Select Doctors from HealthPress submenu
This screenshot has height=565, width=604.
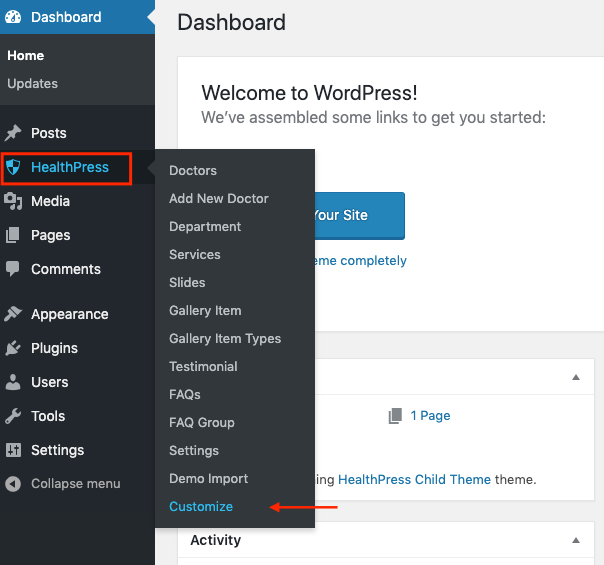point(193,171)
